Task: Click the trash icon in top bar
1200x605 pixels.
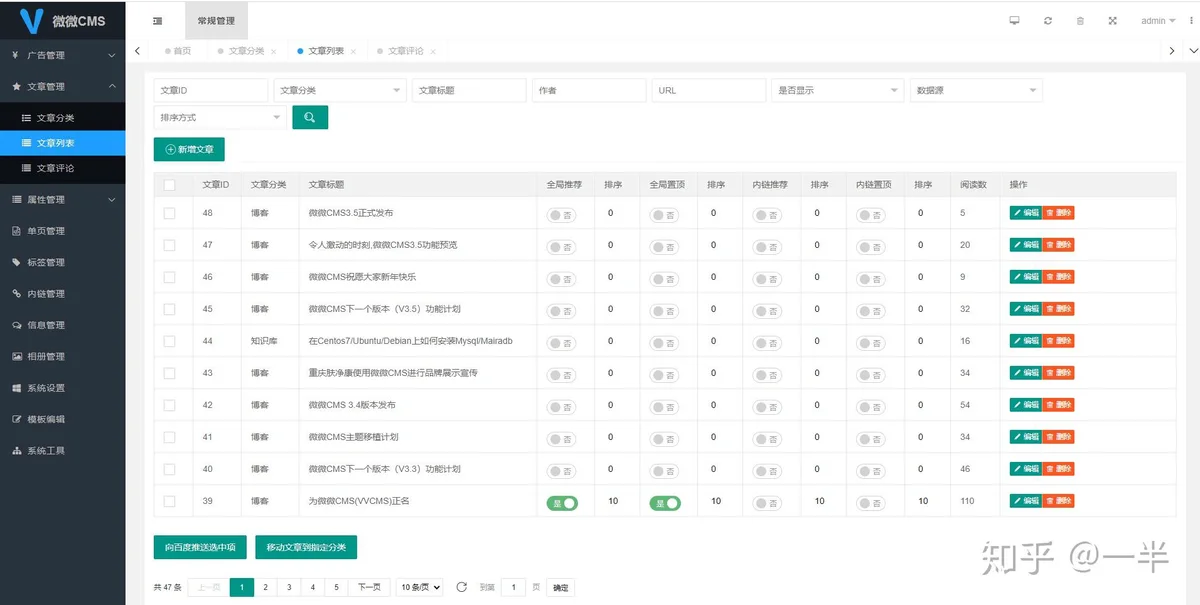Action: click(x=1080, y=20)
